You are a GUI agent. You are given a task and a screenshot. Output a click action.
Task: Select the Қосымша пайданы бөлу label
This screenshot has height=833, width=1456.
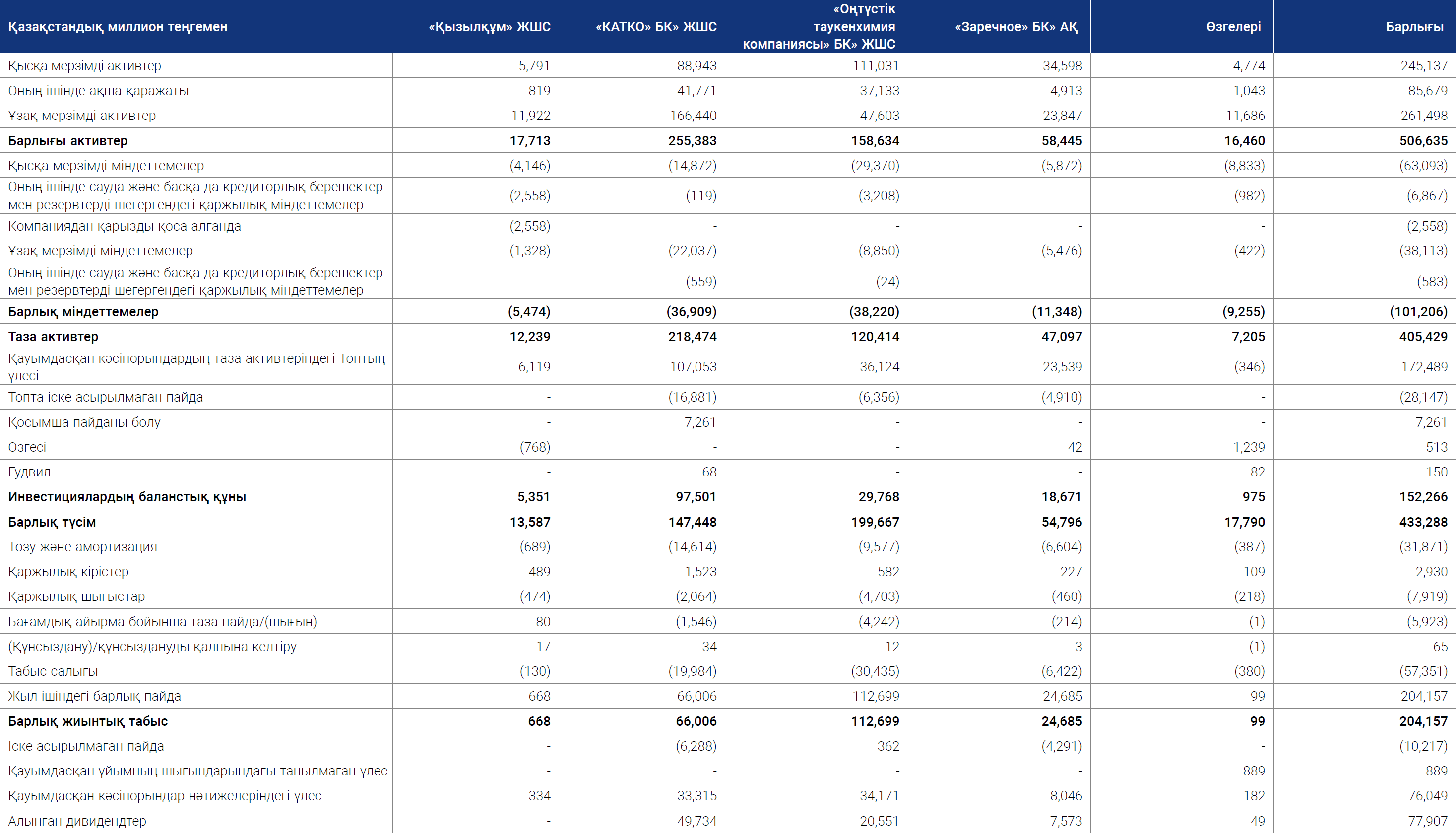[x=85, y=422]
